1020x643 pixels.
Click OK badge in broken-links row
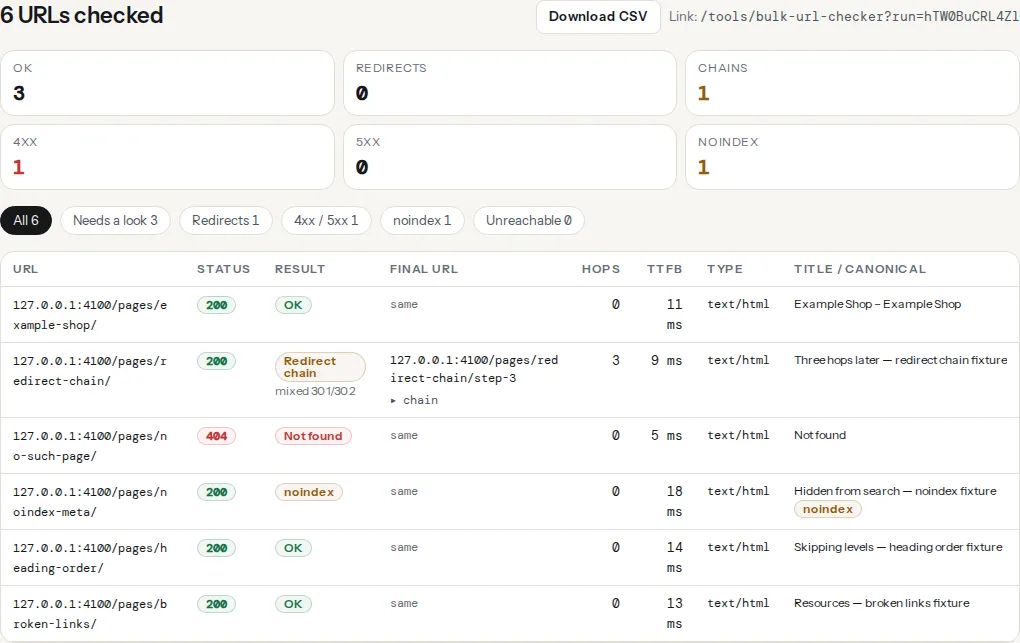coord(293,604)
